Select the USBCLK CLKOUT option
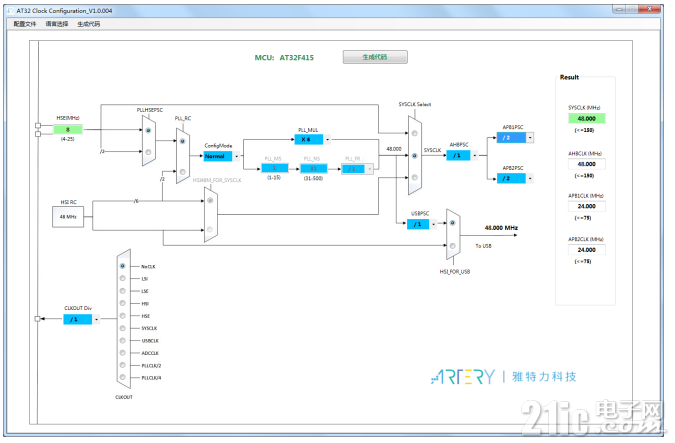This screenshot has height=443, width=675. (x=123, y=341)
